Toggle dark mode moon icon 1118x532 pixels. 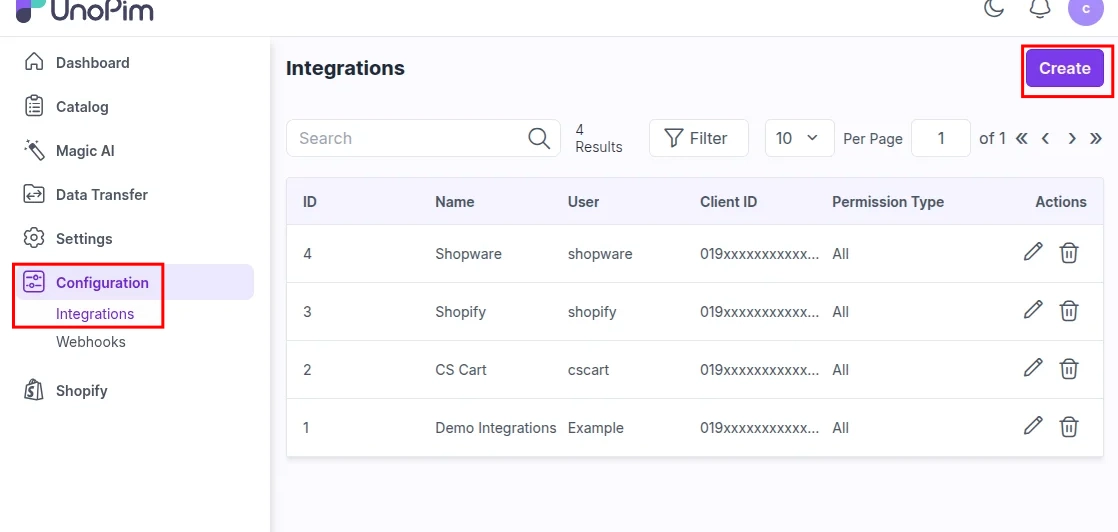(x=994, y=9)
